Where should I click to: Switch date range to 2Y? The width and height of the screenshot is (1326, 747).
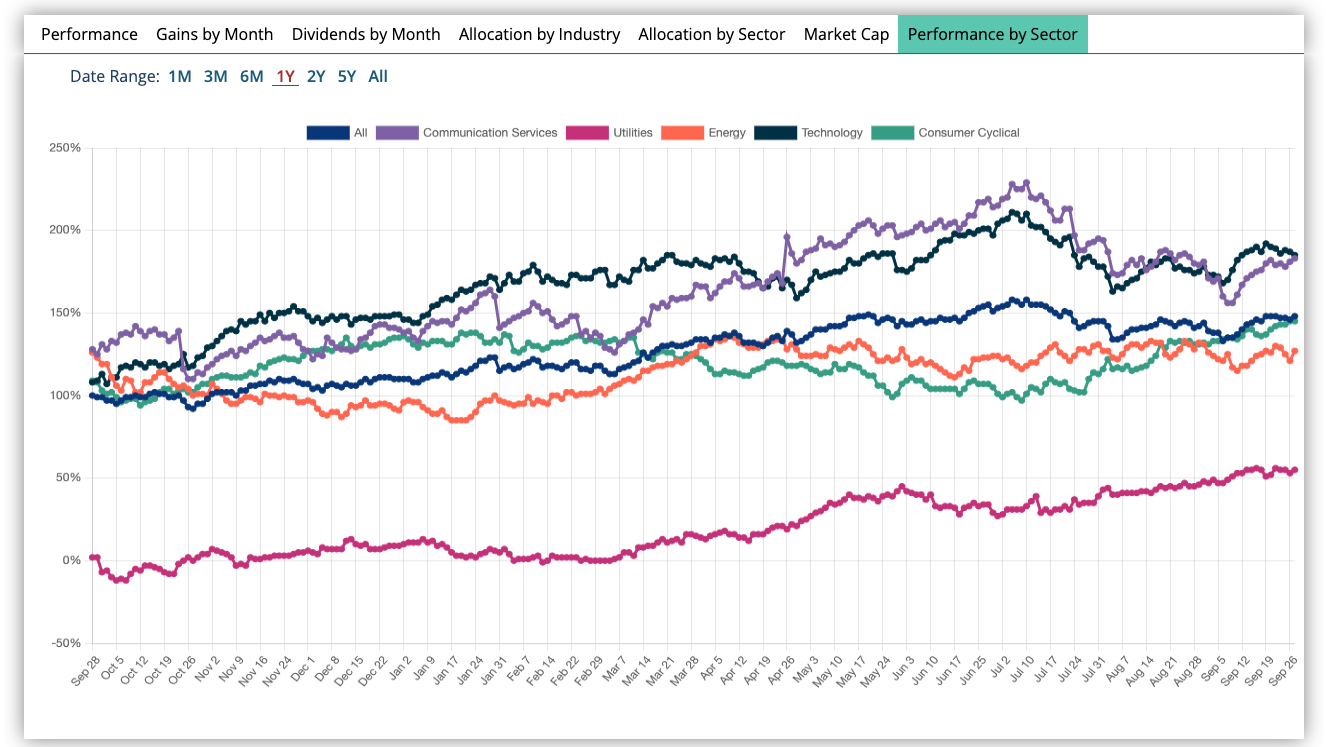[316, 76]
